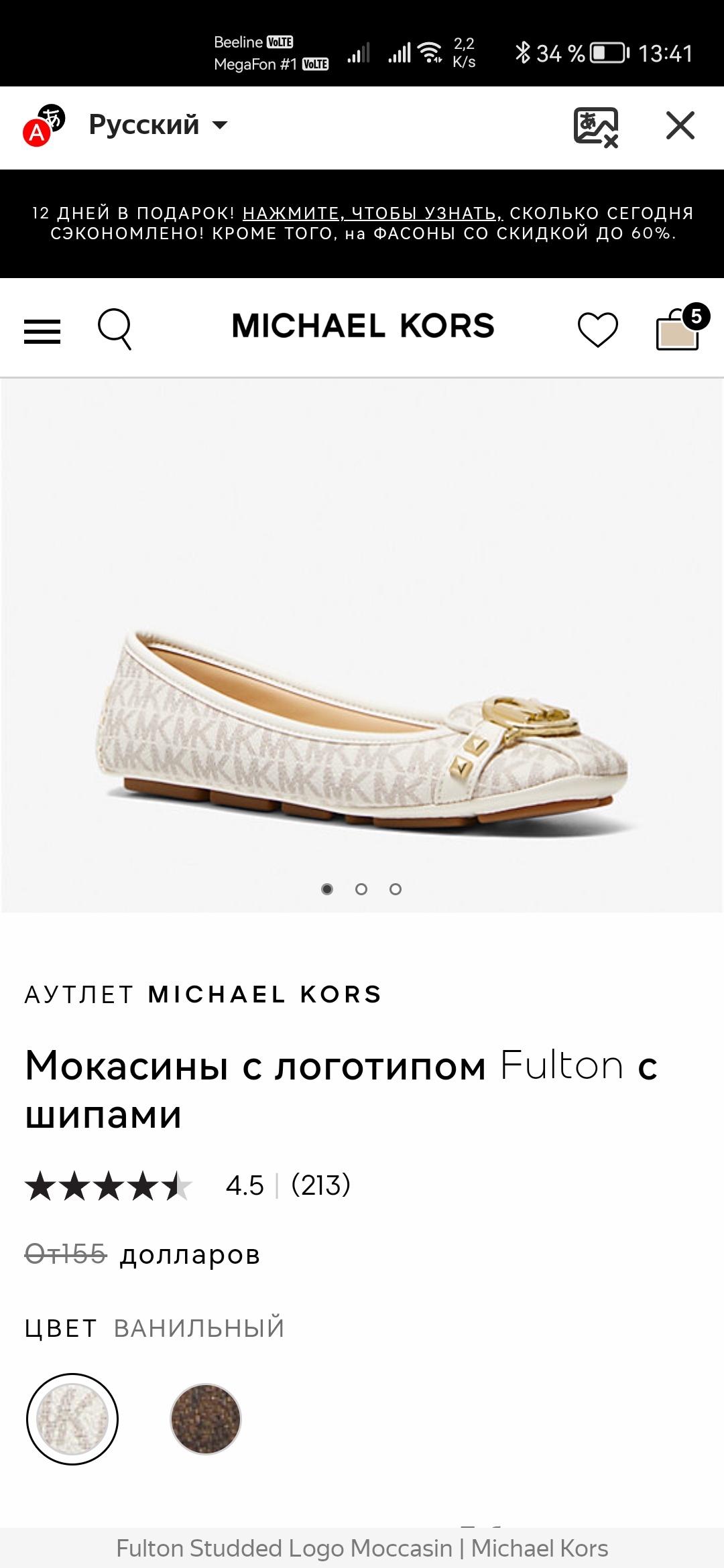Viewport: 724px width, 1568px height.
Task: Close the translation bar
Action: (x=680, y=125)
